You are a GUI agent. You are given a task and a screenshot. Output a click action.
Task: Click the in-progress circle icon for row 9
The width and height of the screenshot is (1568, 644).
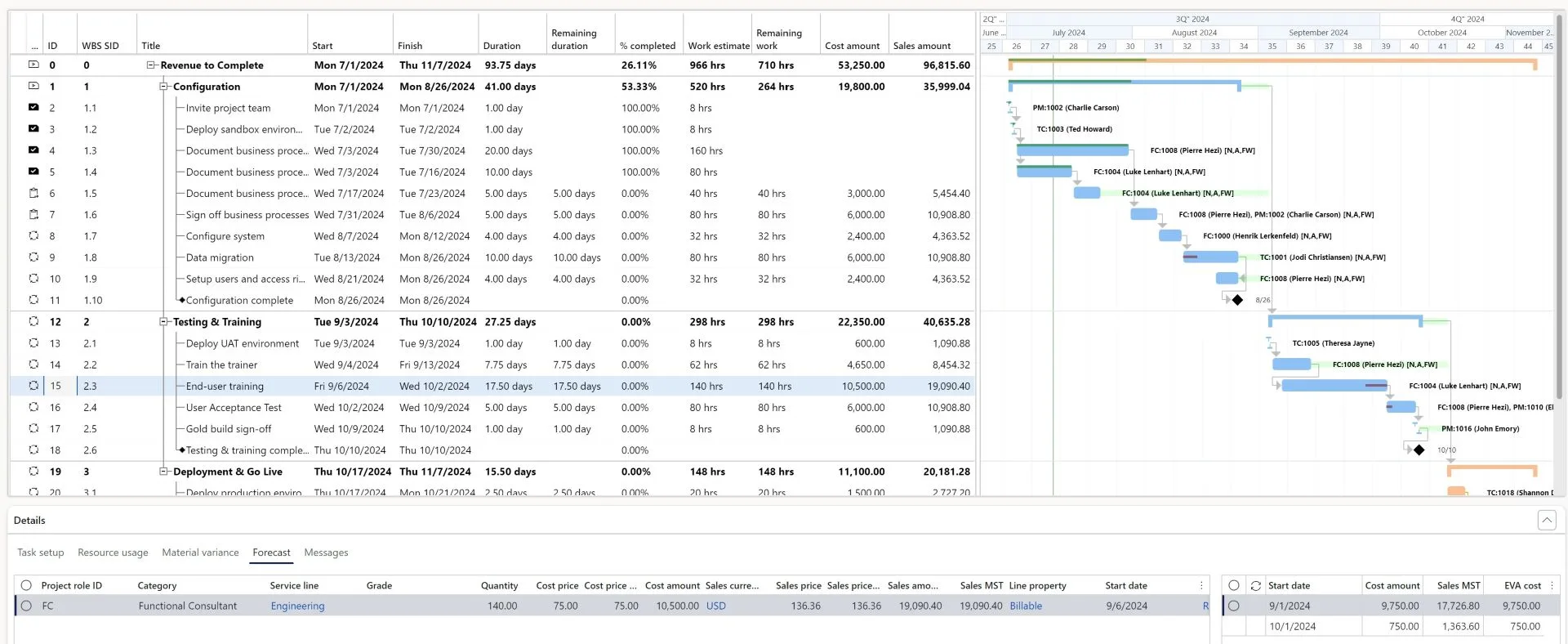coord(33,257)
